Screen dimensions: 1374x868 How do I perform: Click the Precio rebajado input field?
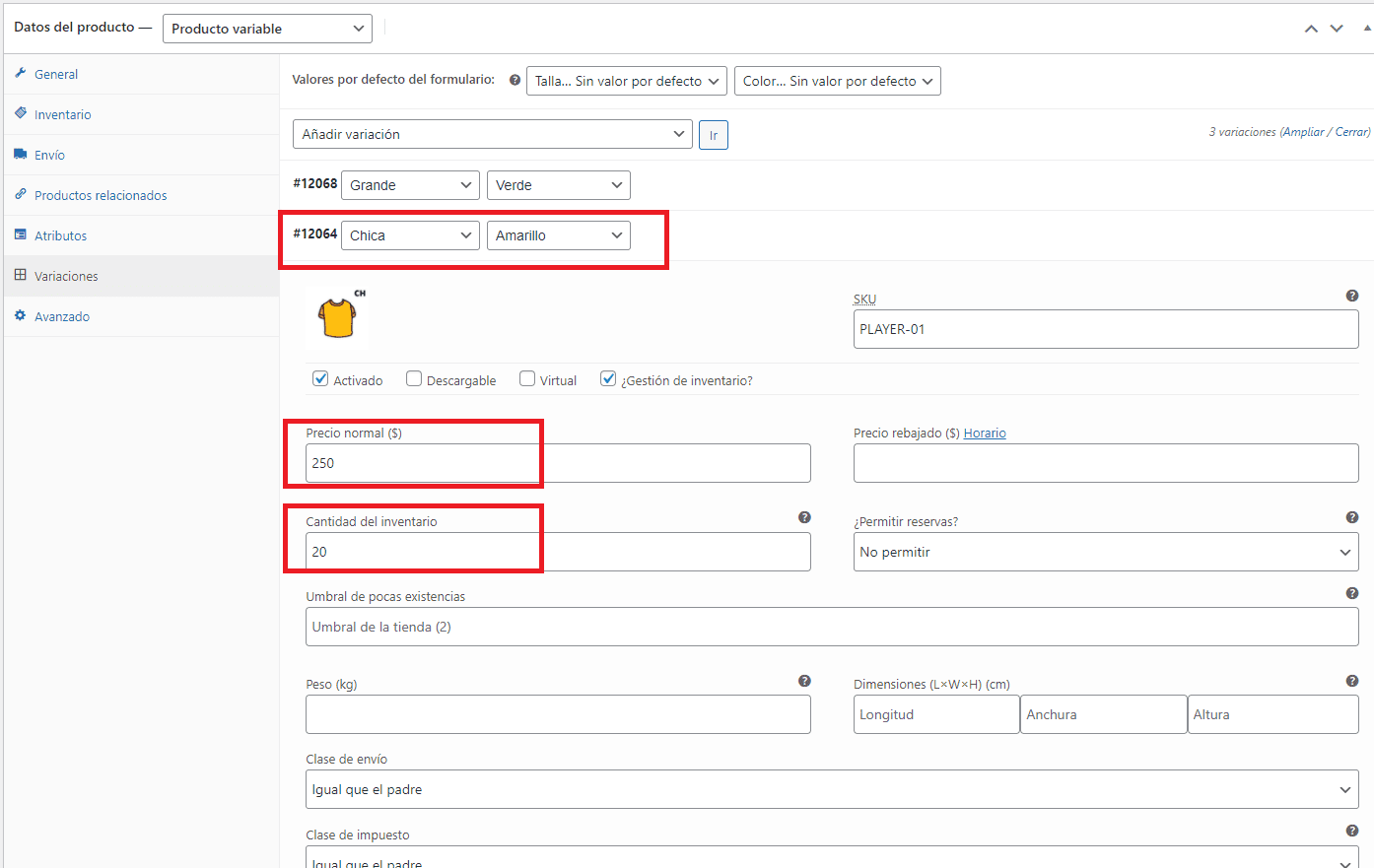[x=1105, y=463]
